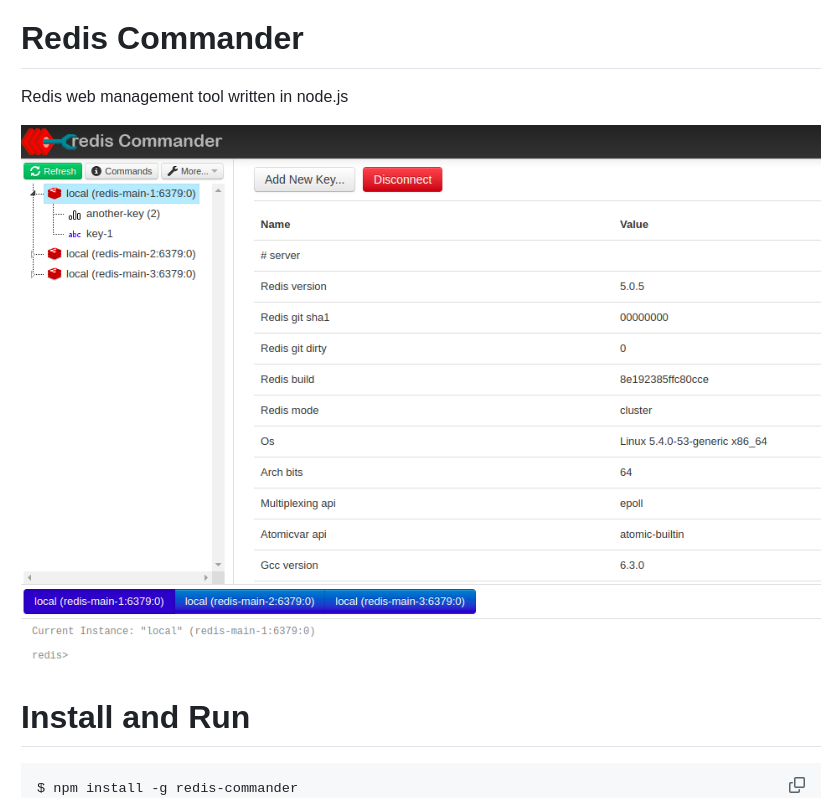Collapse the local redis-main-1 server tree
Viewport: 836px width, 798px height.
point(32,193)
